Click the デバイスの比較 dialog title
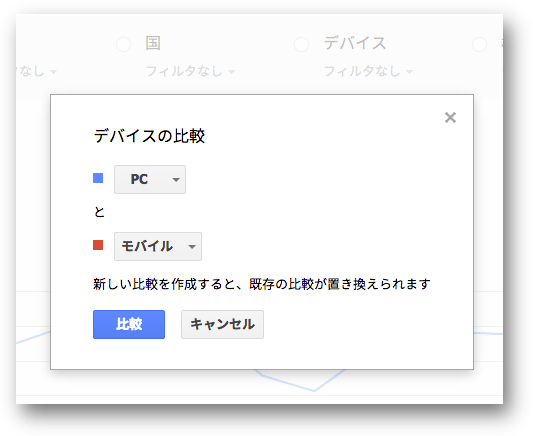The width and height of the screenshot is (533, 436). [x=149, y=136]
